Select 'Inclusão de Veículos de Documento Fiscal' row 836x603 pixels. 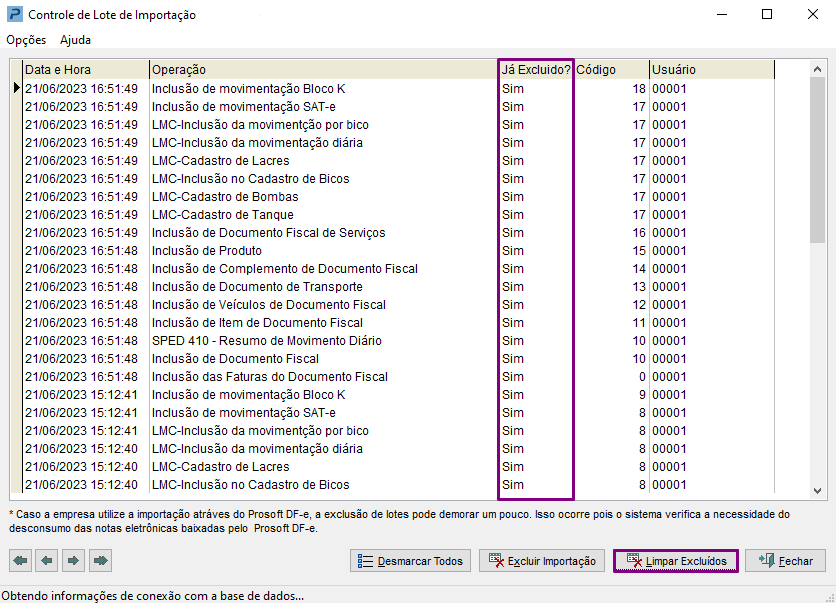(x=398, y=304)
